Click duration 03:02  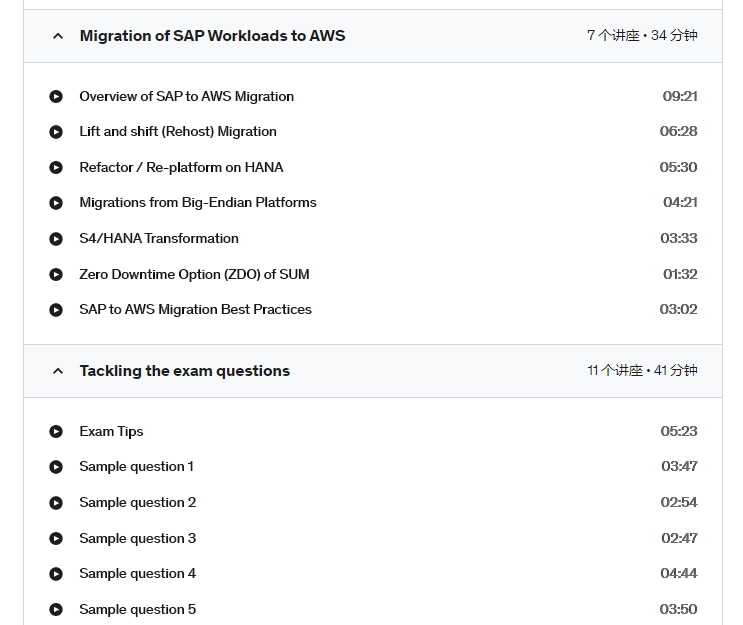pos(679,309)
